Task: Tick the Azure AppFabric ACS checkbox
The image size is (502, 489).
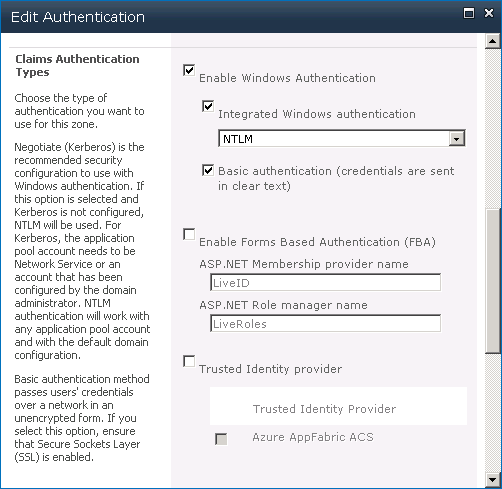Action: pyautogui.click(x=221, y=439)
